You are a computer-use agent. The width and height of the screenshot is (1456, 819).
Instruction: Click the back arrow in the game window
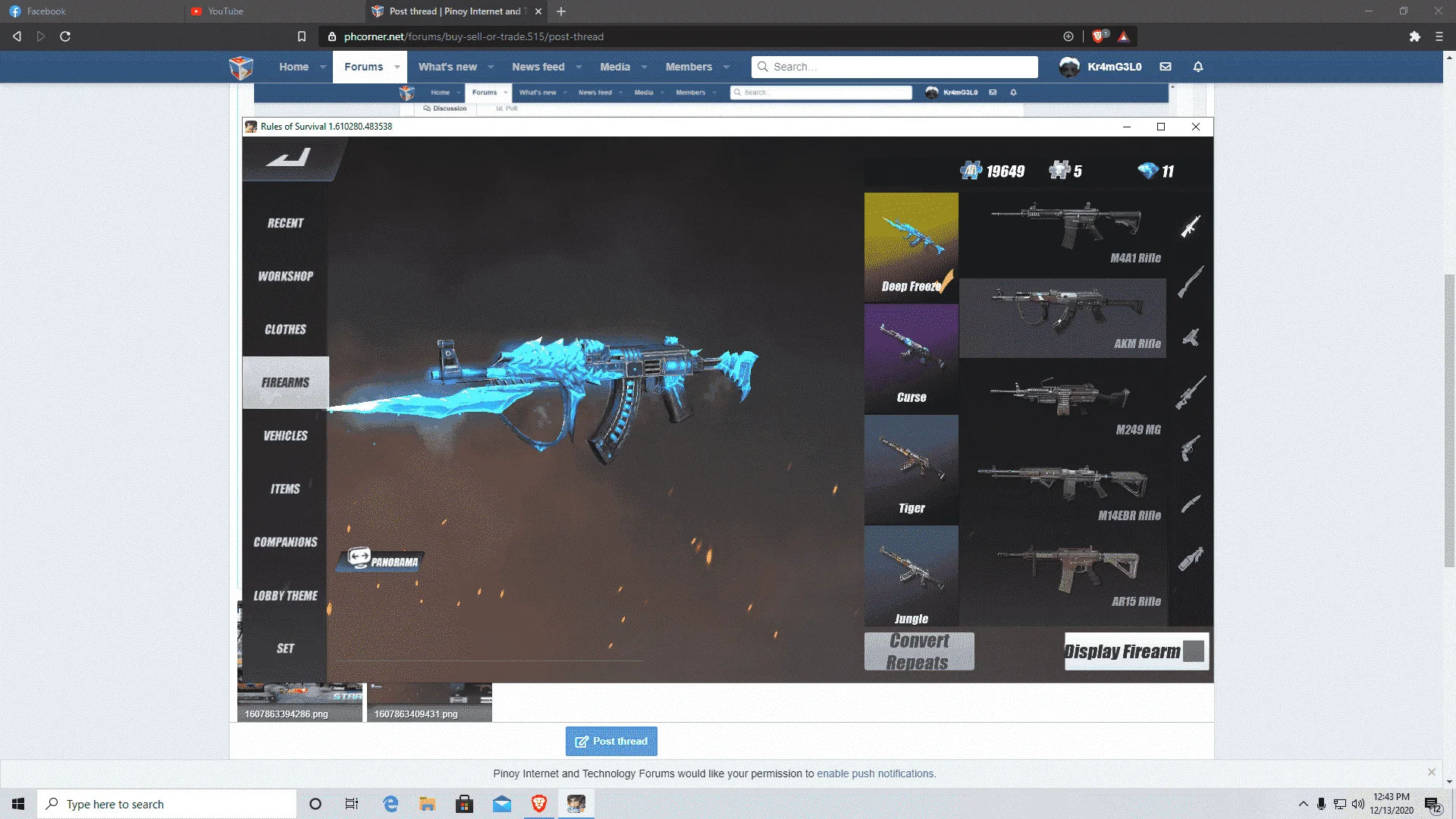(x=289, y=158)
